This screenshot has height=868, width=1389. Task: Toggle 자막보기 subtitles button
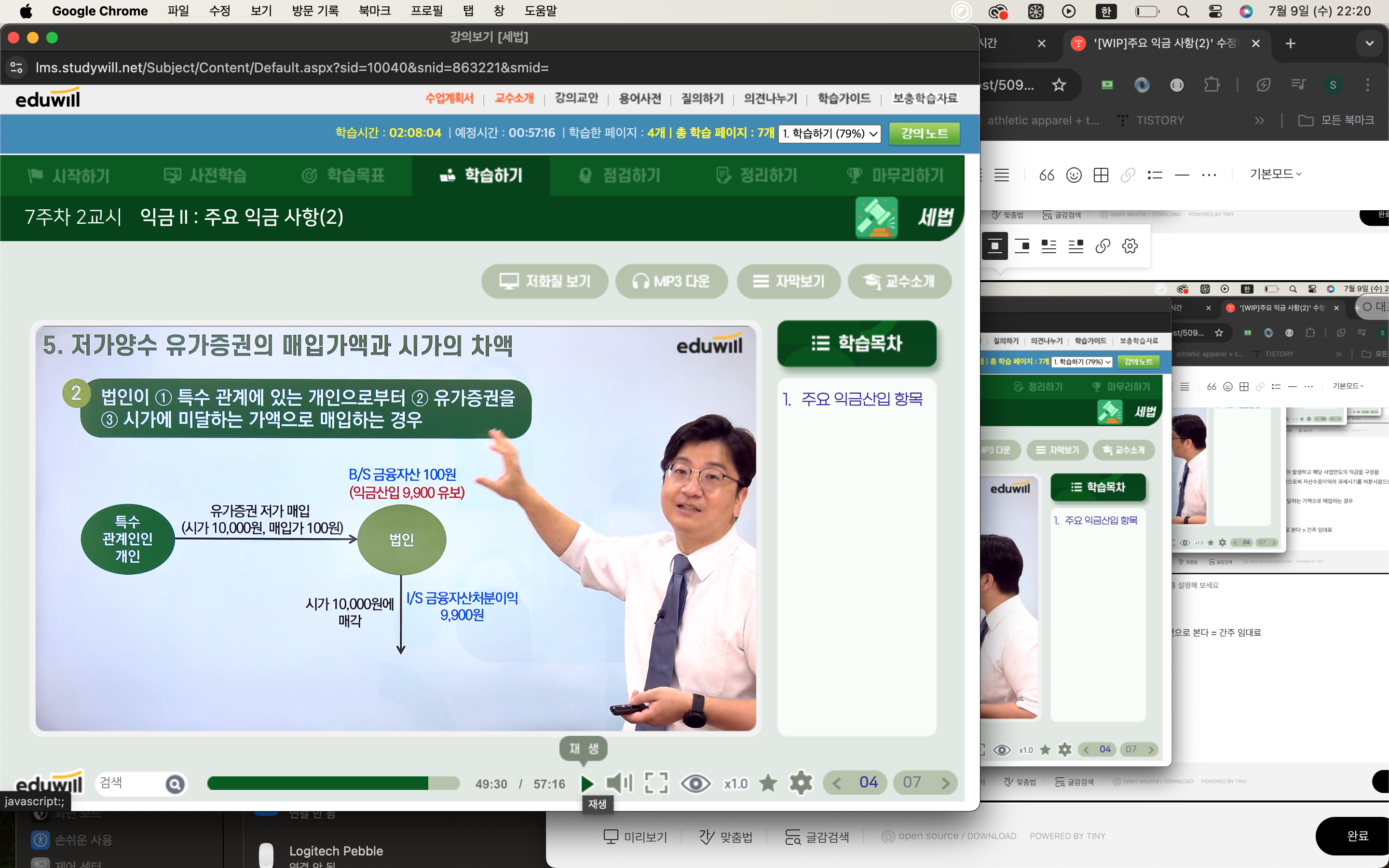click(789, 281)
